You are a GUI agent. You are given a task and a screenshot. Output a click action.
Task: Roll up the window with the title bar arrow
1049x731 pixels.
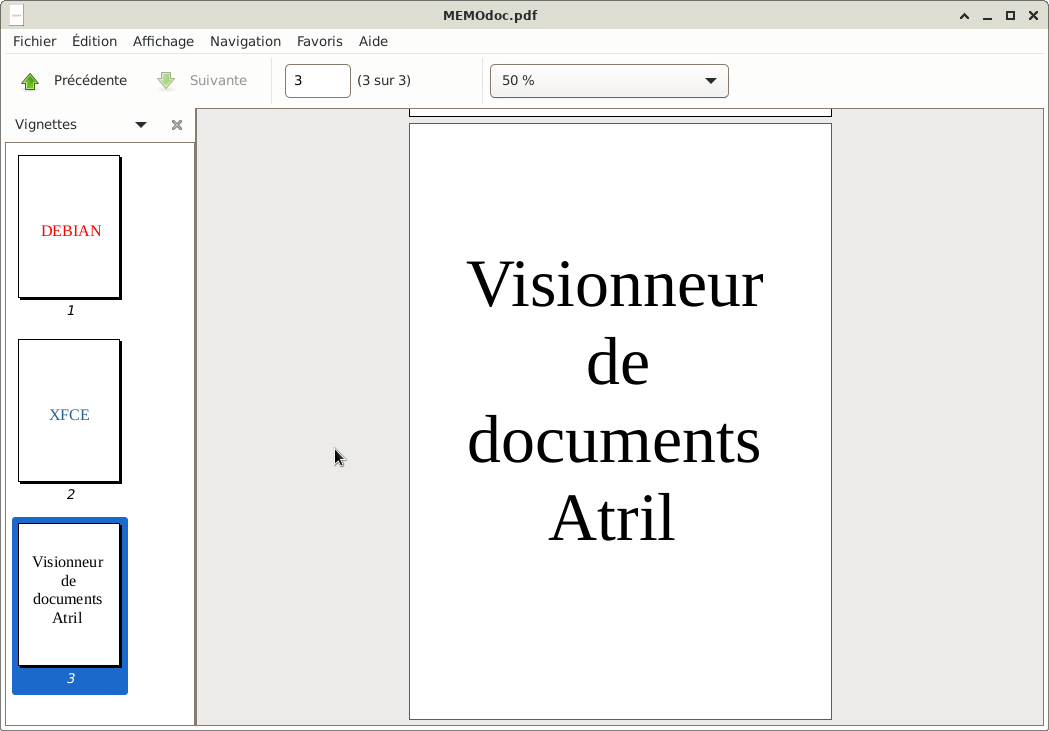tap(964, 16)
